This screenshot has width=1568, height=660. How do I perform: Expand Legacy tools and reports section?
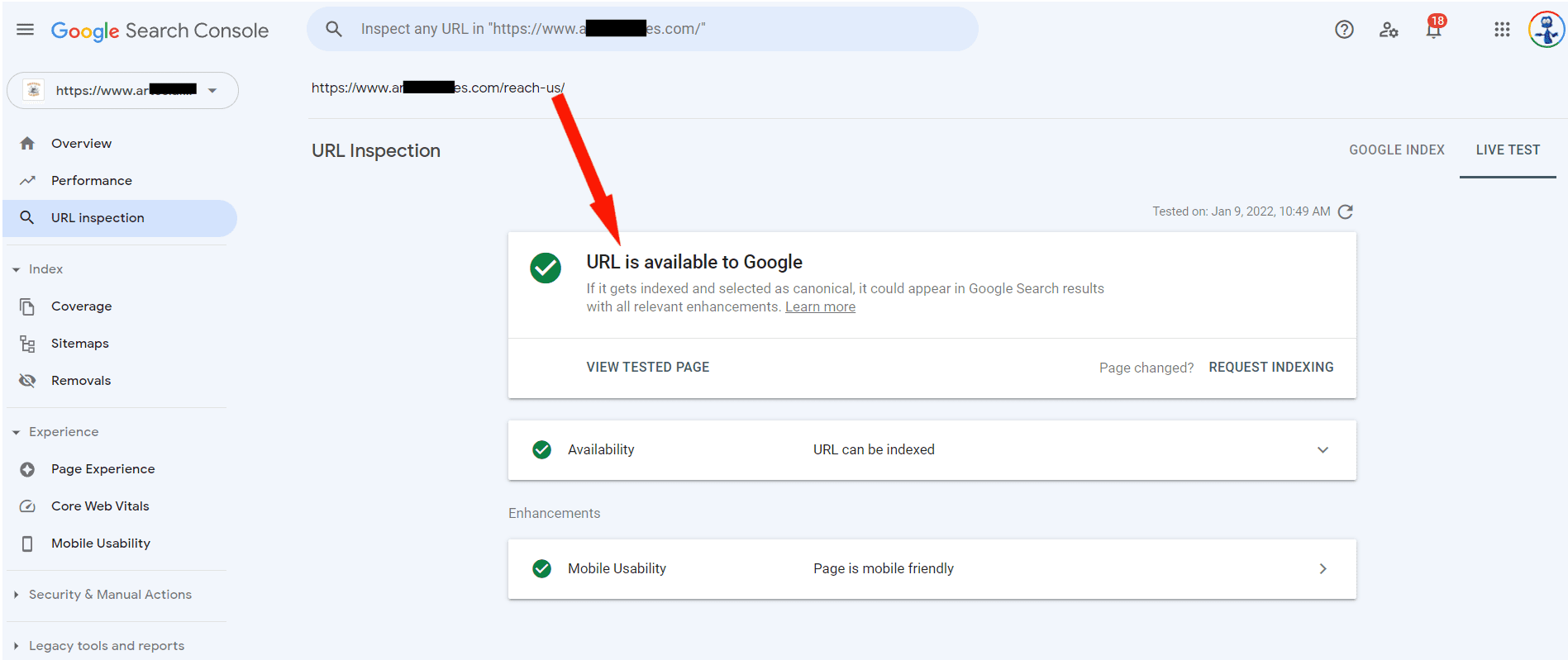[x=16, y=646]
